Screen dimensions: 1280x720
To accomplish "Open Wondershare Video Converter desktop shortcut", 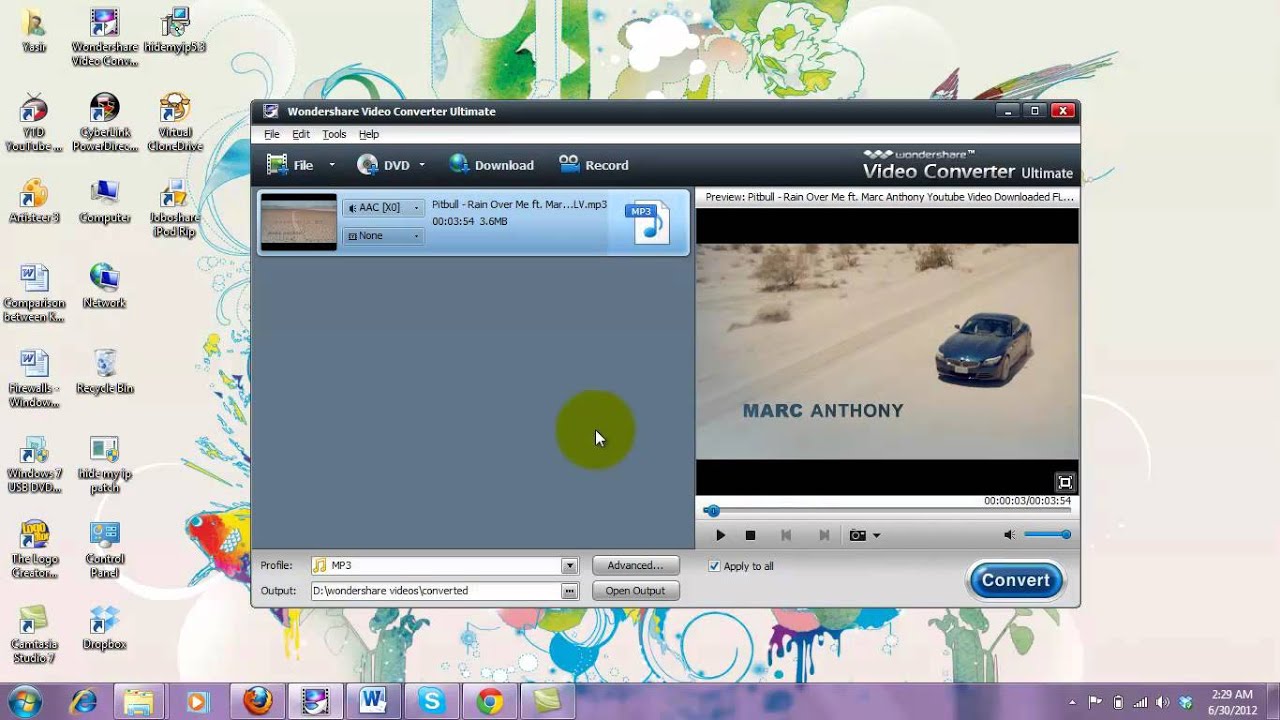I will pos(104,38).
